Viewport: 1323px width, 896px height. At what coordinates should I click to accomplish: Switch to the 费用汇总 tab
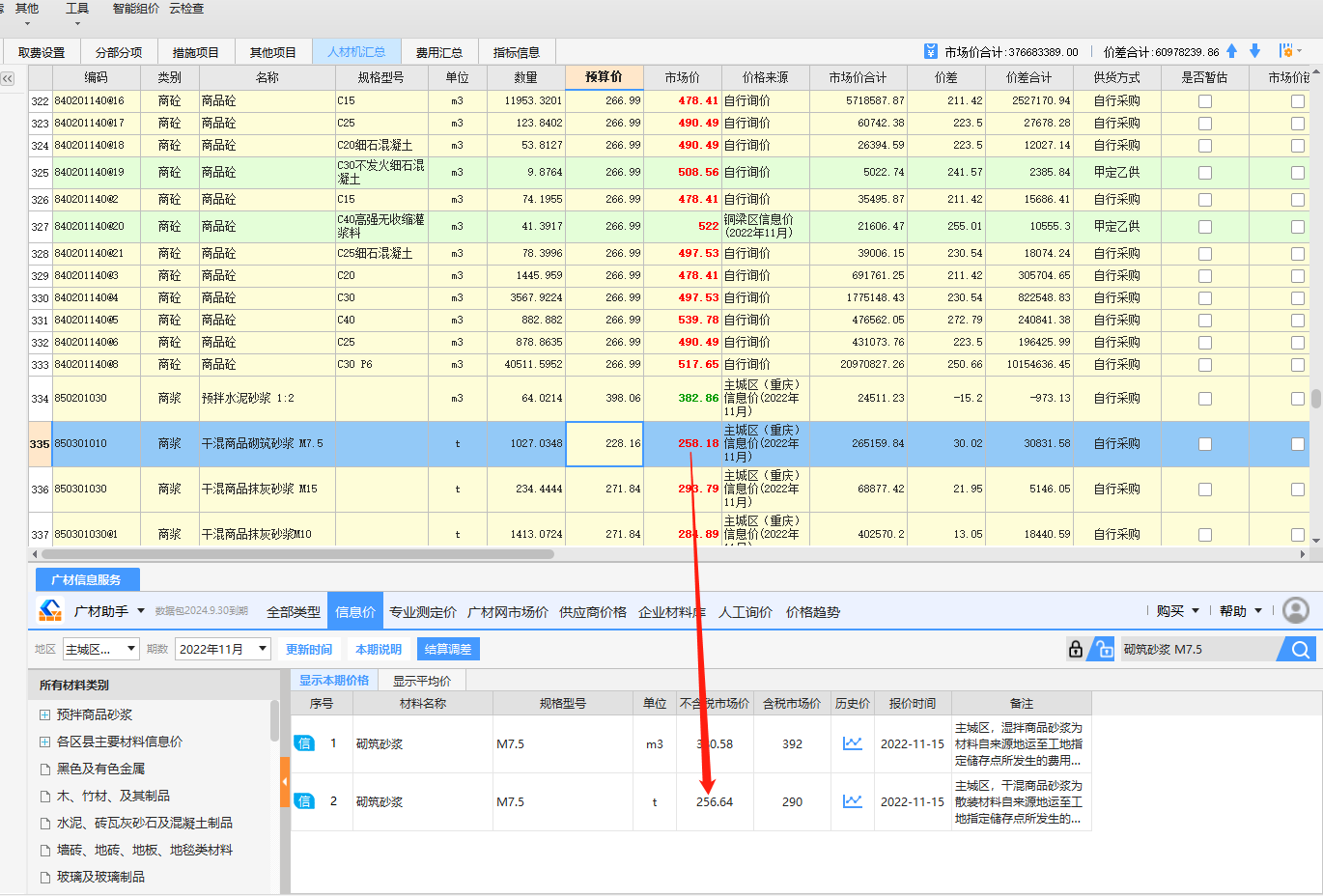tap(439, 52)
